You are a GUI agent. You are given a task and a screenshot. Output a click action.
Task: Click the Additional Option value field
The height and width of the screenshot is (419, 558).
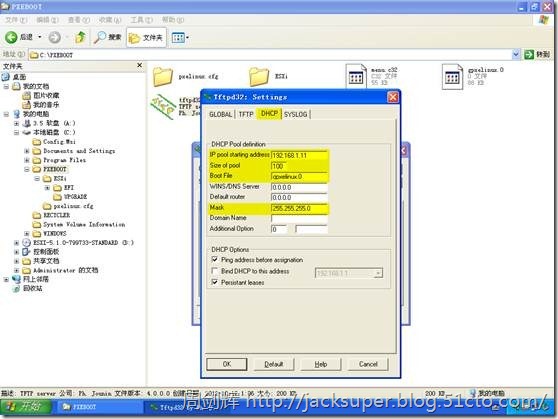pyautogui.click(x=311, y=229)
